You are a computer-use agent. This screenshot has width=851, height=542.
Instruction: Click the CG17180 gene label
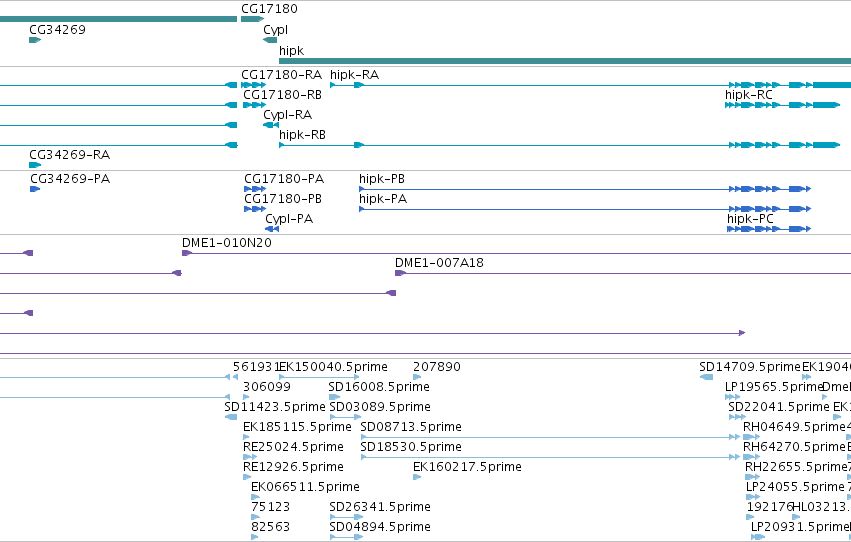[269, 9]
